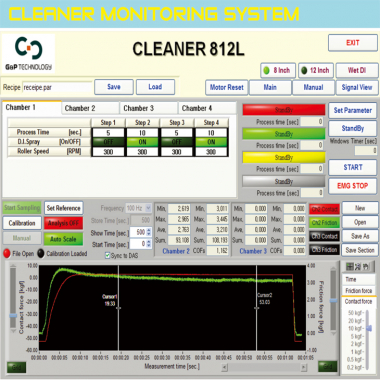Viewport: 380px width, 380px height.
Task: Toggle the Ch3 Contact channel display
Action: coord(324,236)
